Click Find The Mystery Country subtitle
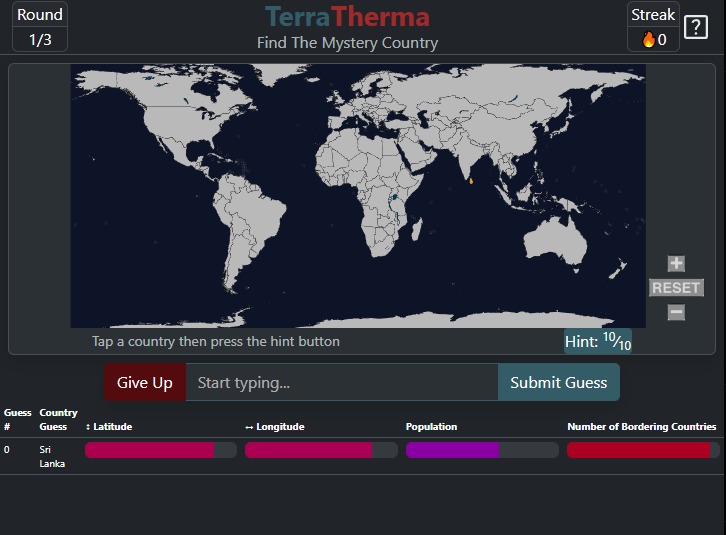 pos(347,43)
